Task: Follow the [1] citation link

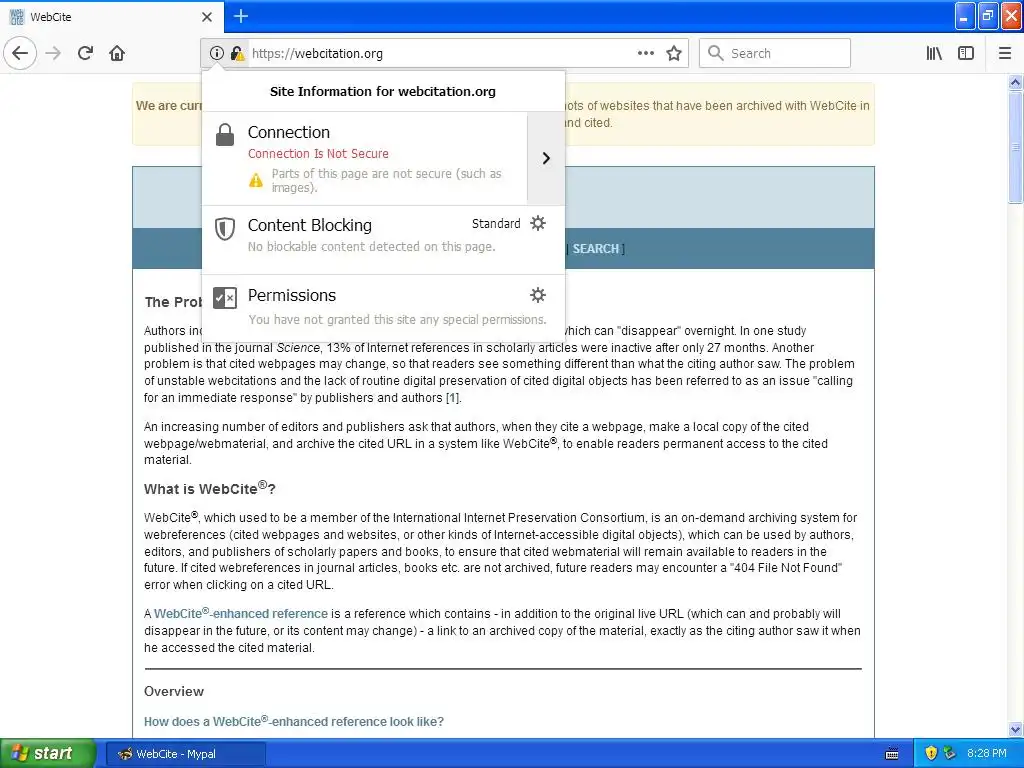Action: pos(452,398)
